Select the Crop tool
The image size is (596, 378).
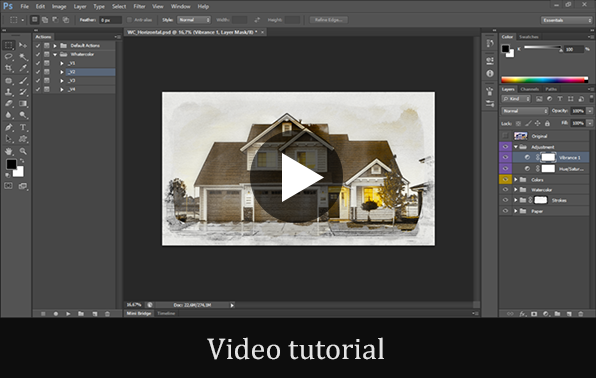coord(8,68)
